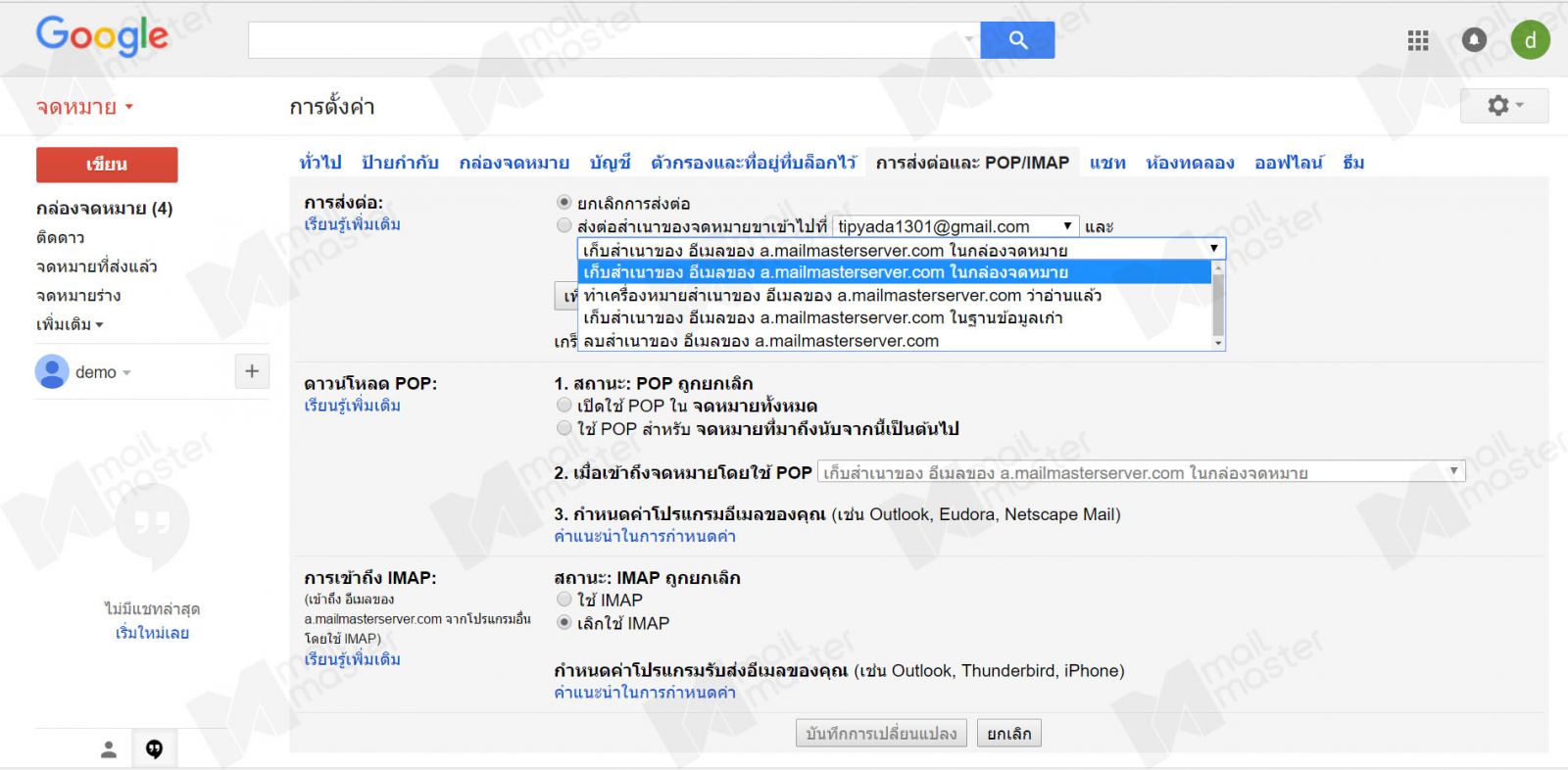Image resolution: width=1568 pixels, height=770 pixels.
Task: Choose highlighted เก็บสำเนา ในกล่องจดหมาย option
Action: 895,272
